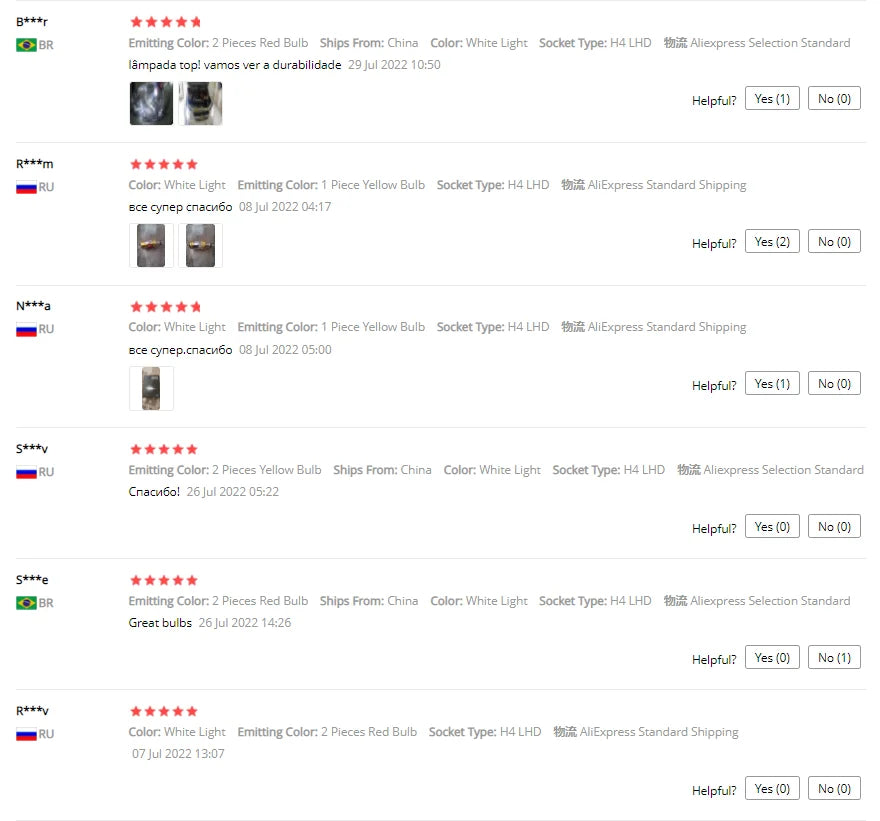Vote Yes (1) on N***a's review
Screen dimensions: 880x821
click(x=772, y=383)
